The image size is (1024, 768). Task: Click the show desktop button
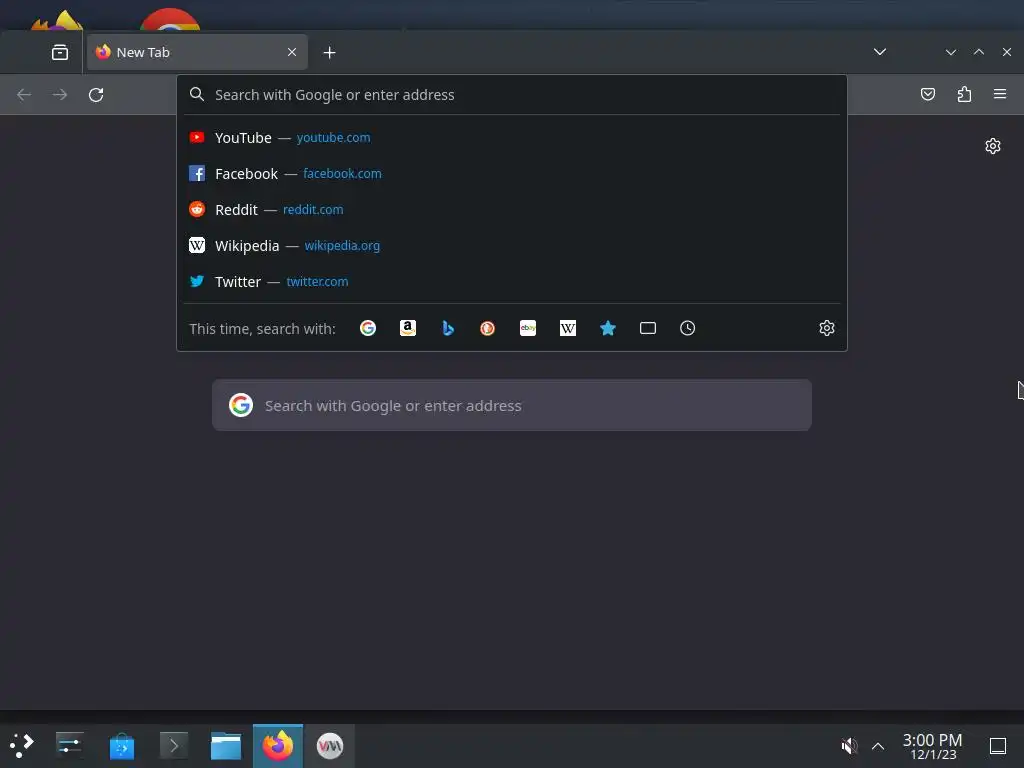pos(997,745)
